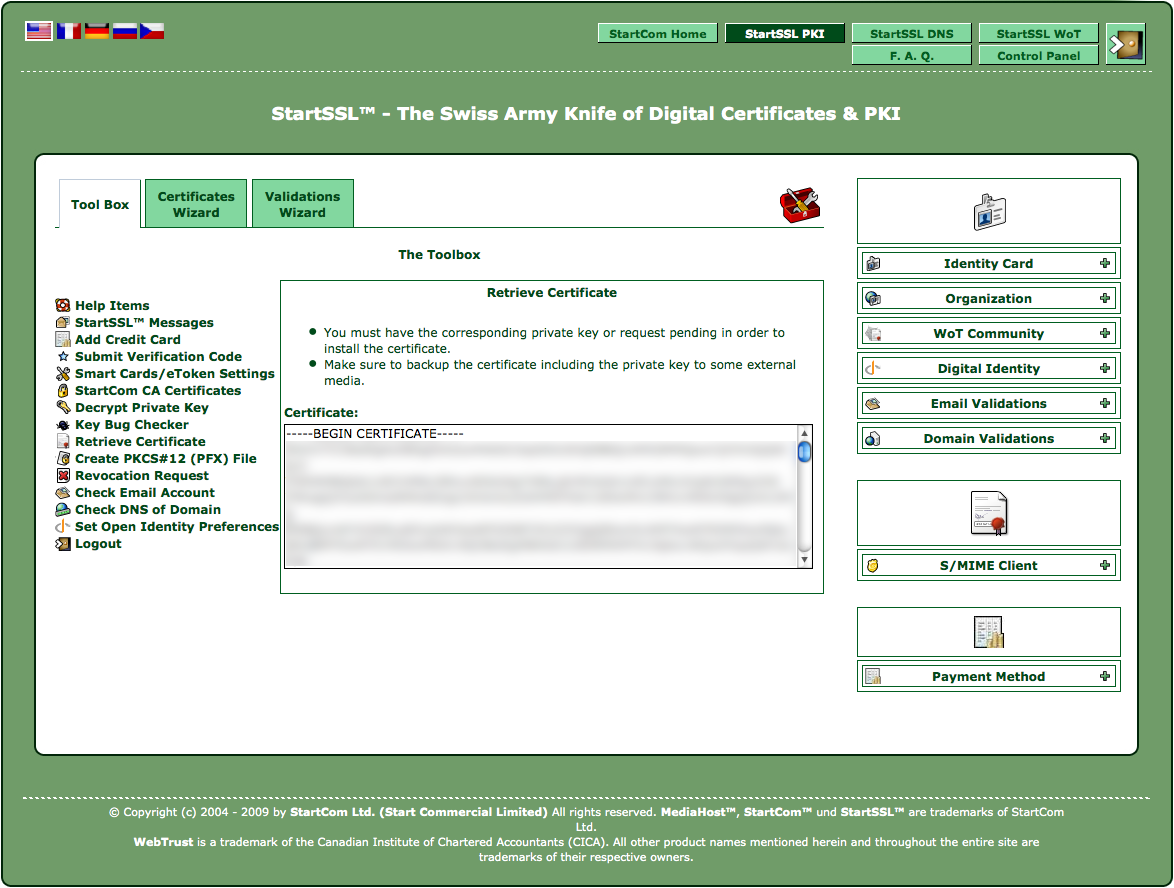This screenshot has width=1174, height=888.
Task: Click the certificate textarea scrollbar down arrow
Action: point(804,559)
